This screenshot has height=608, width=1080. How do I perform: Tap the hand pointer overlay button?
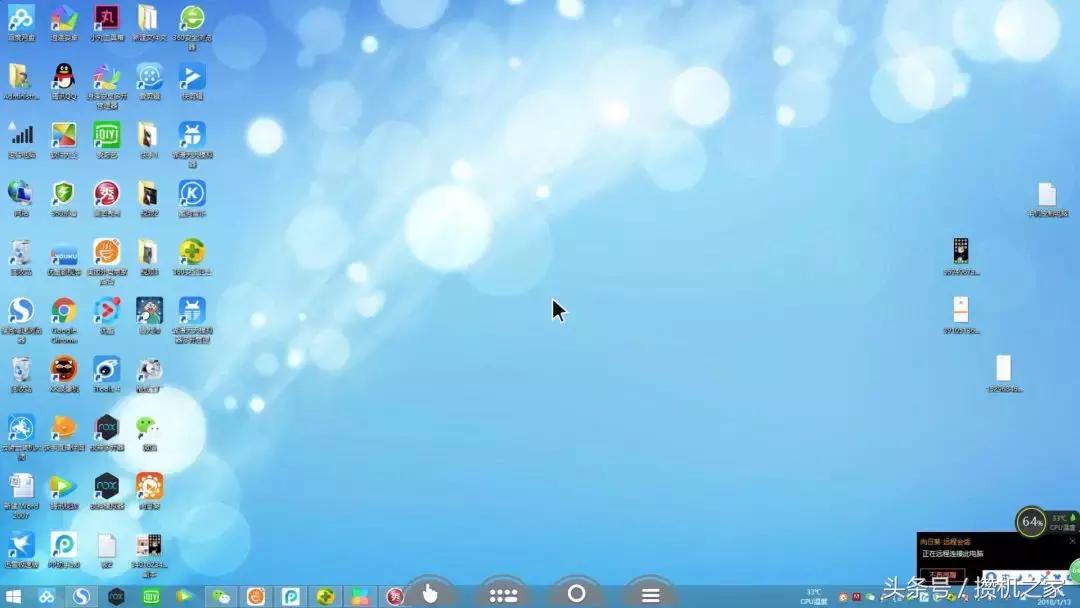(x=430, y=593)
